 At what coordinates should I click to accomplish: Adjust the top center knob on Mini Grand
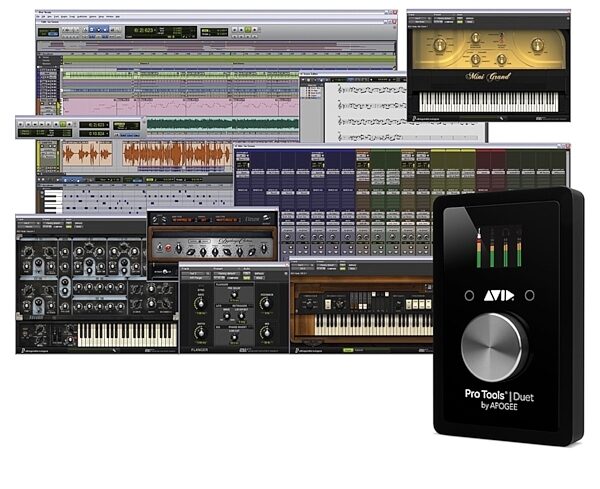click(475, 37)
